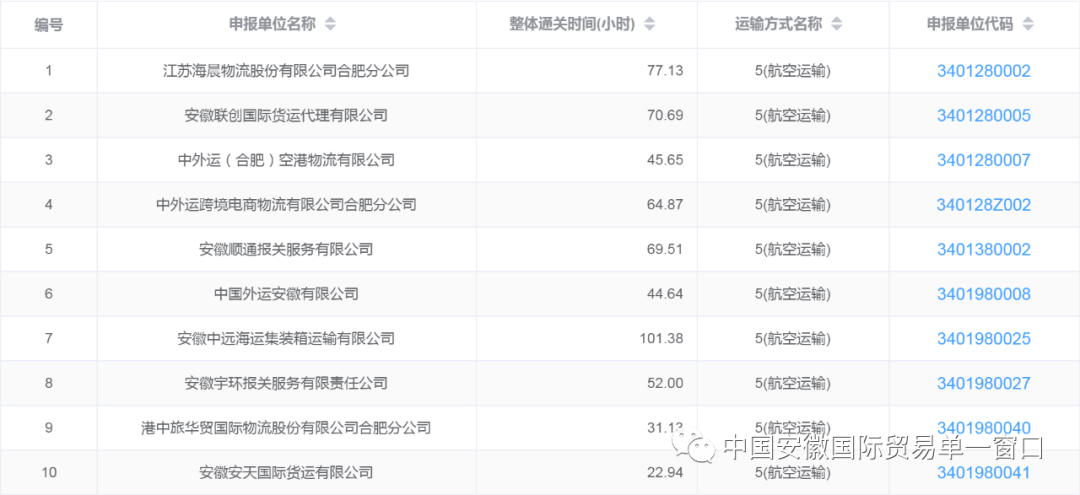Open declarant code link 3401980025
This screenshot has height=495, width=1080.
coord(984,339)
